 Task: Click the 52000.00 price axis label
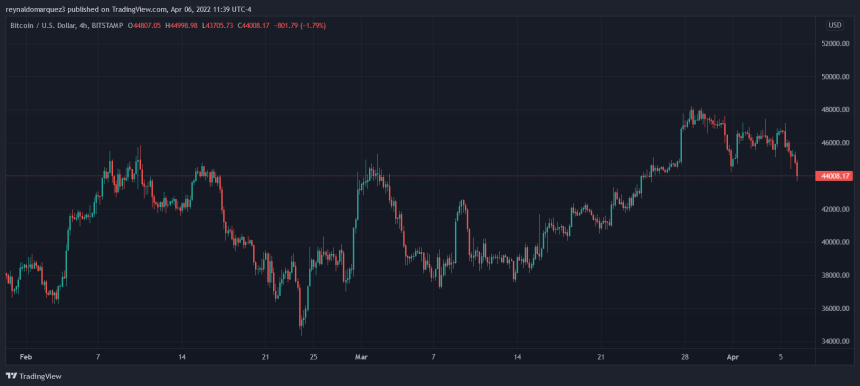[x=835, y=43]
